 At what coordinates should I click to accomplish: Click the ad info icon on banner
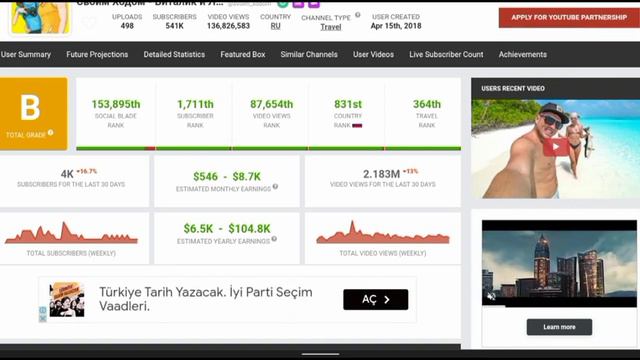click(42, 310)
